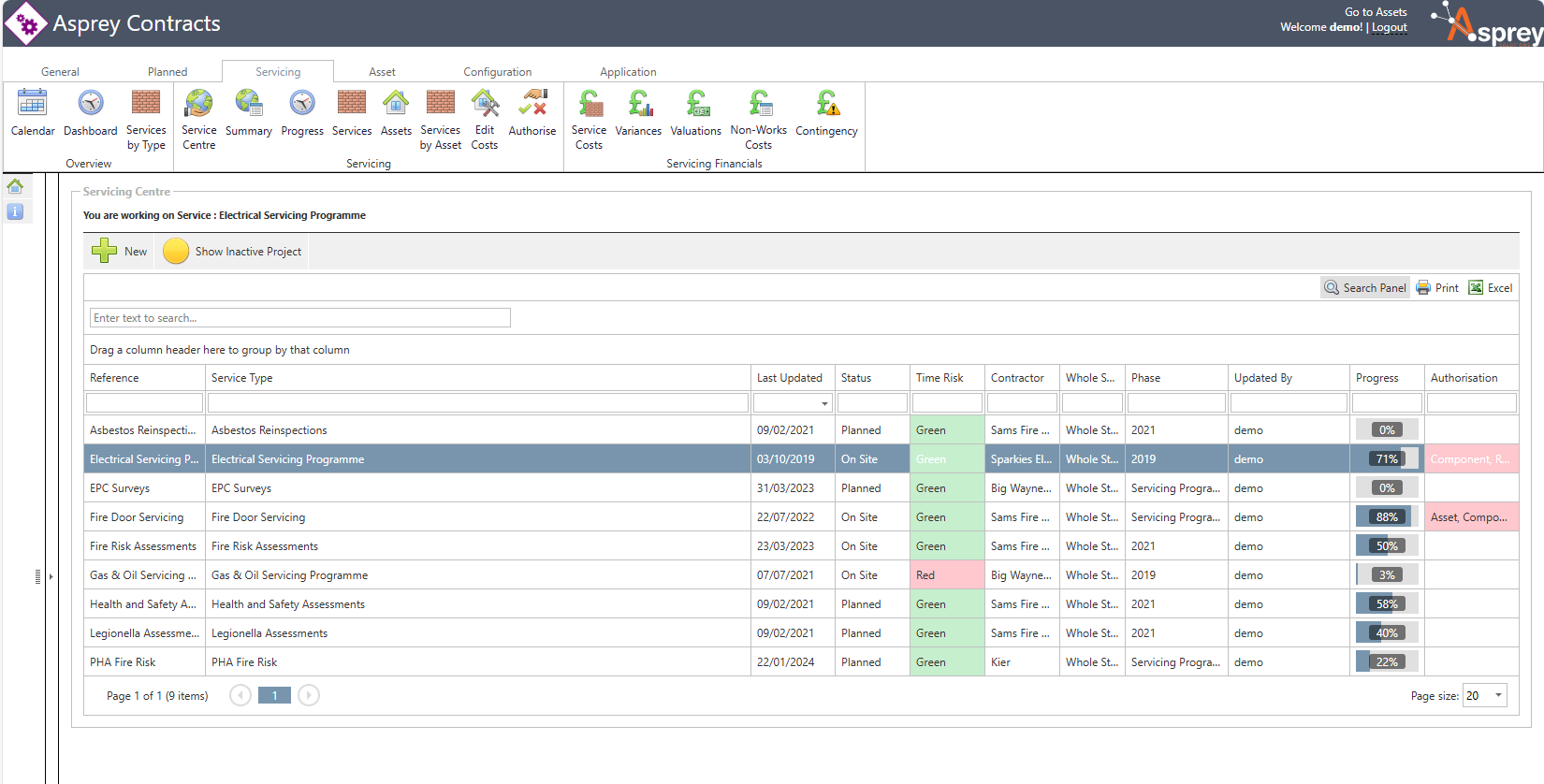Image resolution: width=1544 pixels, height=784 pixels.
Task: Toggle the Search Panel button
Action: (1365, 288)
